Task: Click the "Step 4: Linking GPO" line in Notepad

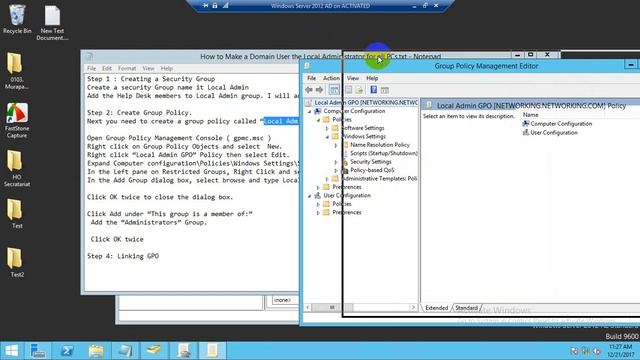Action: [x=123, y=256]
